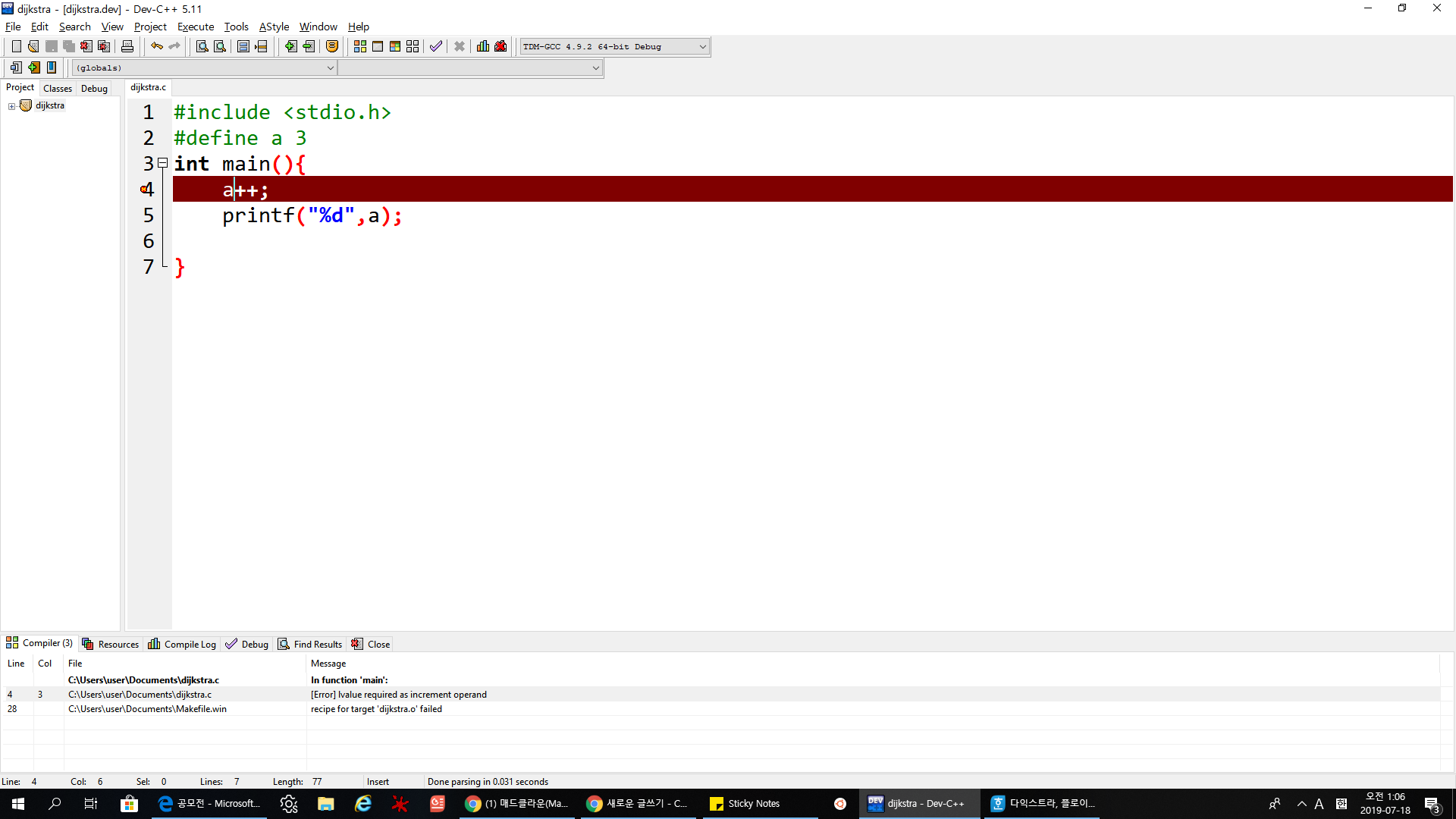Start debugging with the checkmark icon
The height and width of the screenshot is (819, 1456).
tap(435, 46)
